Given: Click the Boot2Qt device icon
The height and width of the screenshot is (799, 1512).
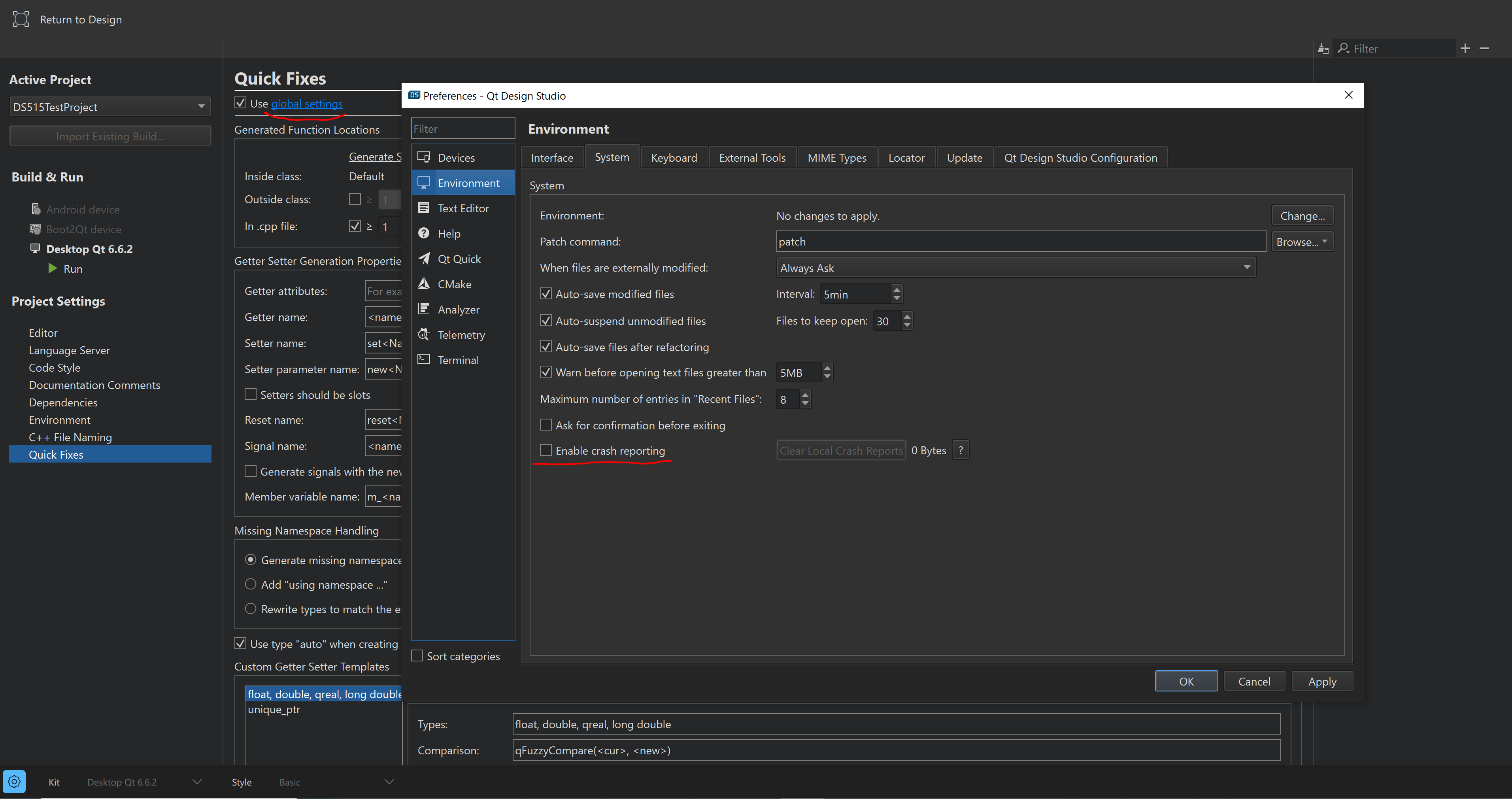Looking at the screenshot, I should click(x=35, y=229).
